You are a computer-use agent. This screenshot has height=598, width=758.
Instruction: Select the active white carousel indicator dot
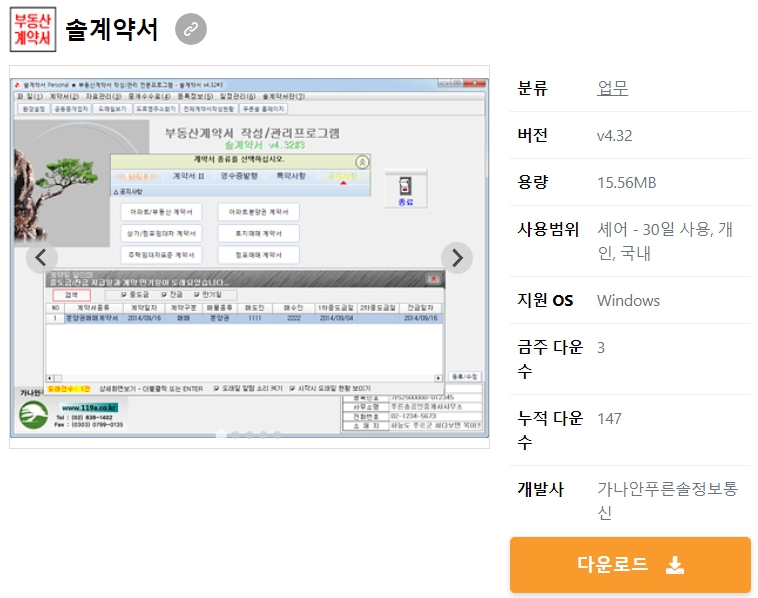point(221,435)
